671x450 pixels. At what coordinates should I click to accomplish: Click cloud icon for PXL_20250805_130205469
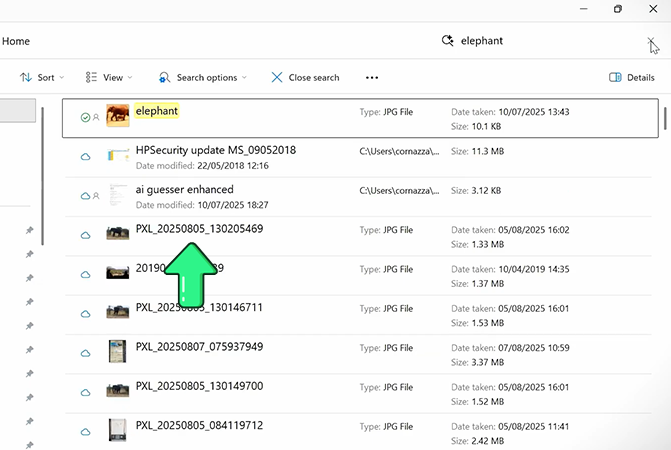click(86, 235)
